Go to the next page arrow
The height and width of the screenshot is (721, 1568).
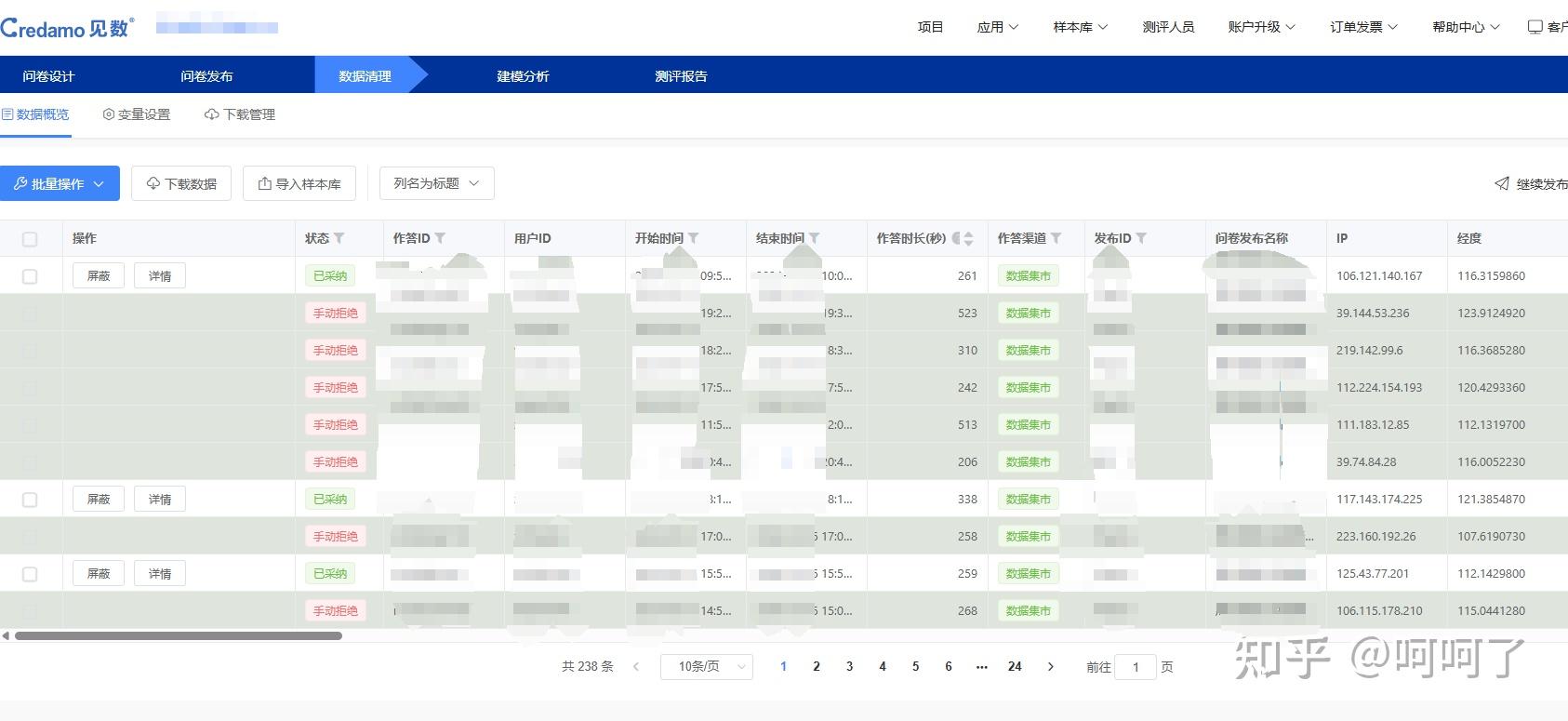tap(1051, 666)
